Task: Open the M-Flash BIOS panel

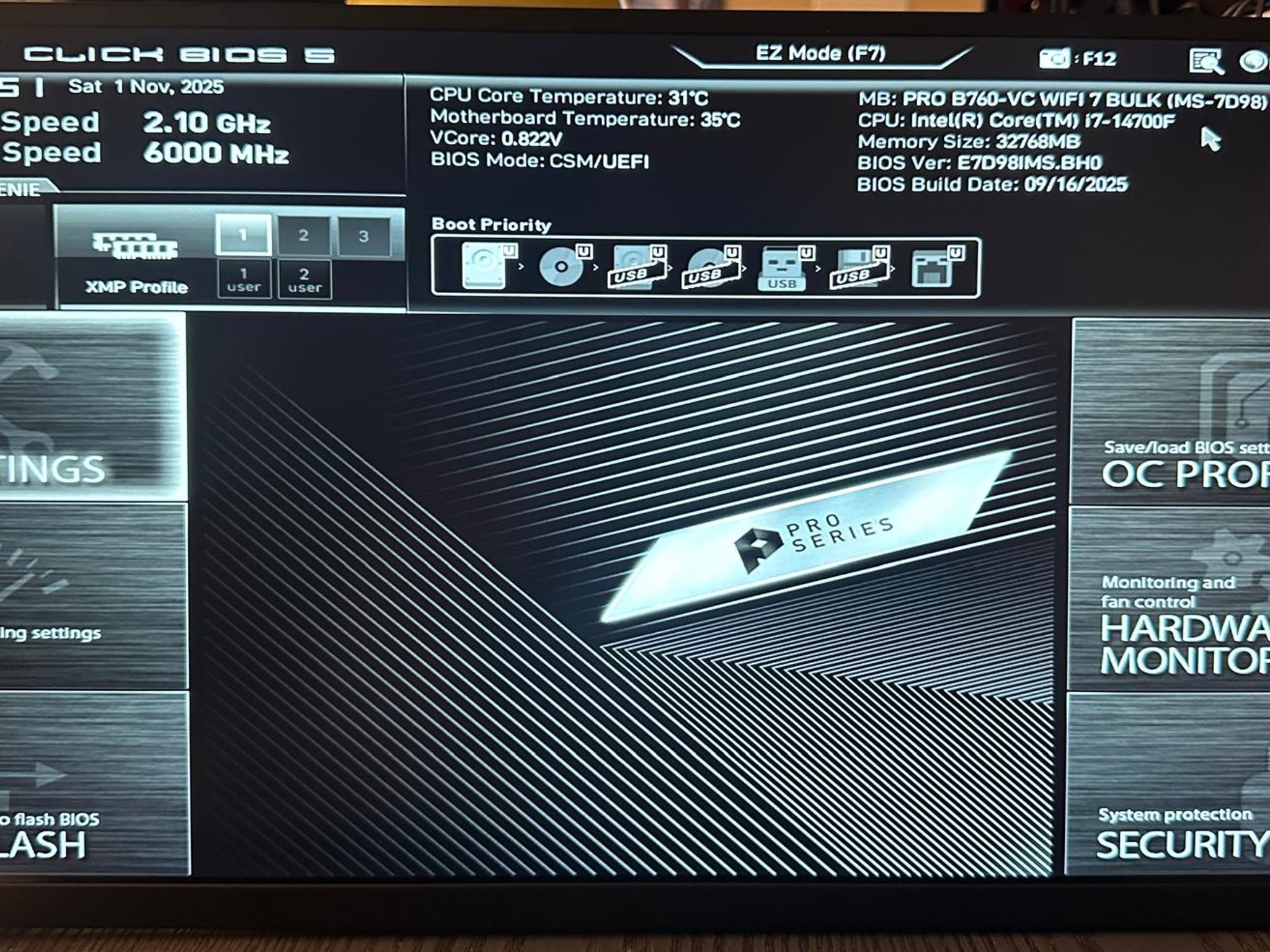Action: (x=95, y=783)
